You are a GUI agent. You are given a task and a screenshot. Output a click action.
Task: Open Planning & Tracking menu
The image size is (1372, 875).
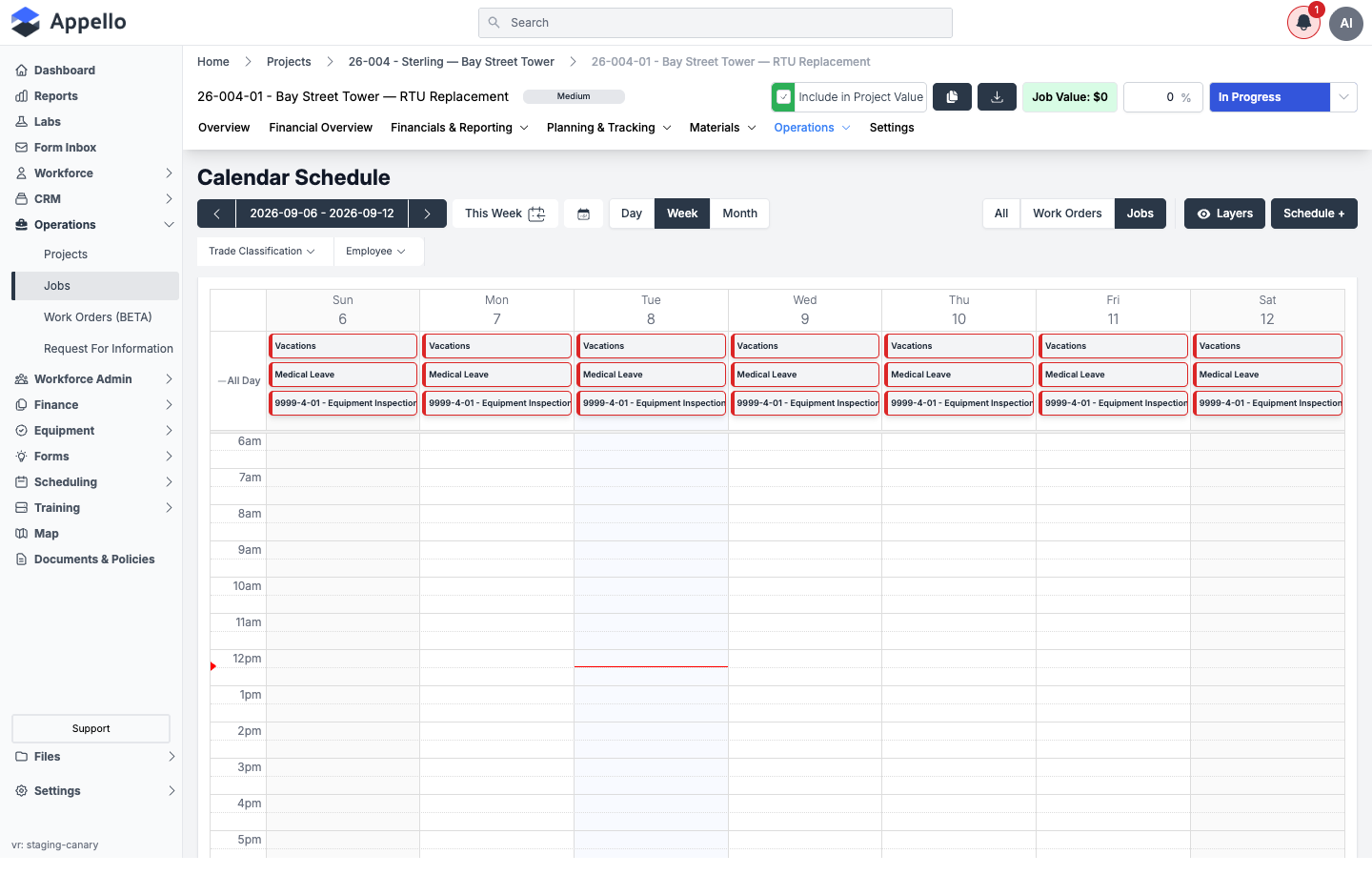609,128
